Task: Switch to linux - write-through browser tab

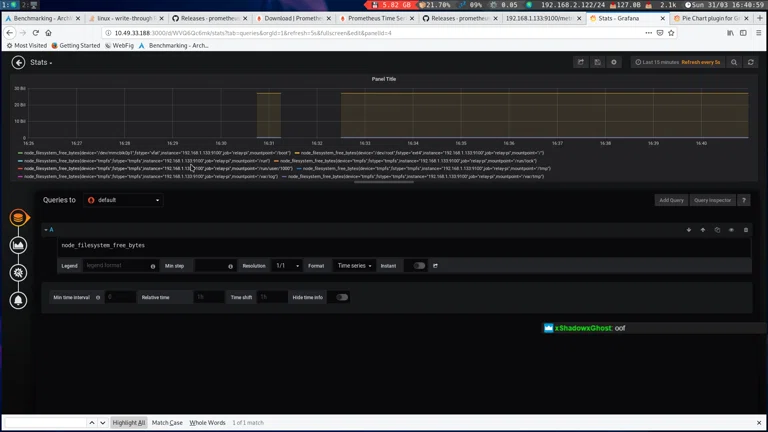Action: click(x=126, y=18)
